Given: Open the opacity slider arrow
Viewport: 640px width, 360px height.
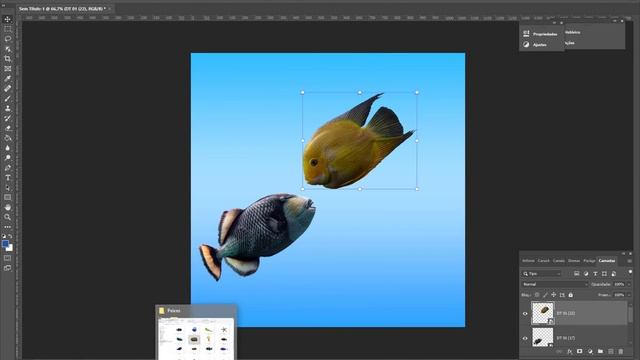Looking at the screenshot, I should coord(629,284).
